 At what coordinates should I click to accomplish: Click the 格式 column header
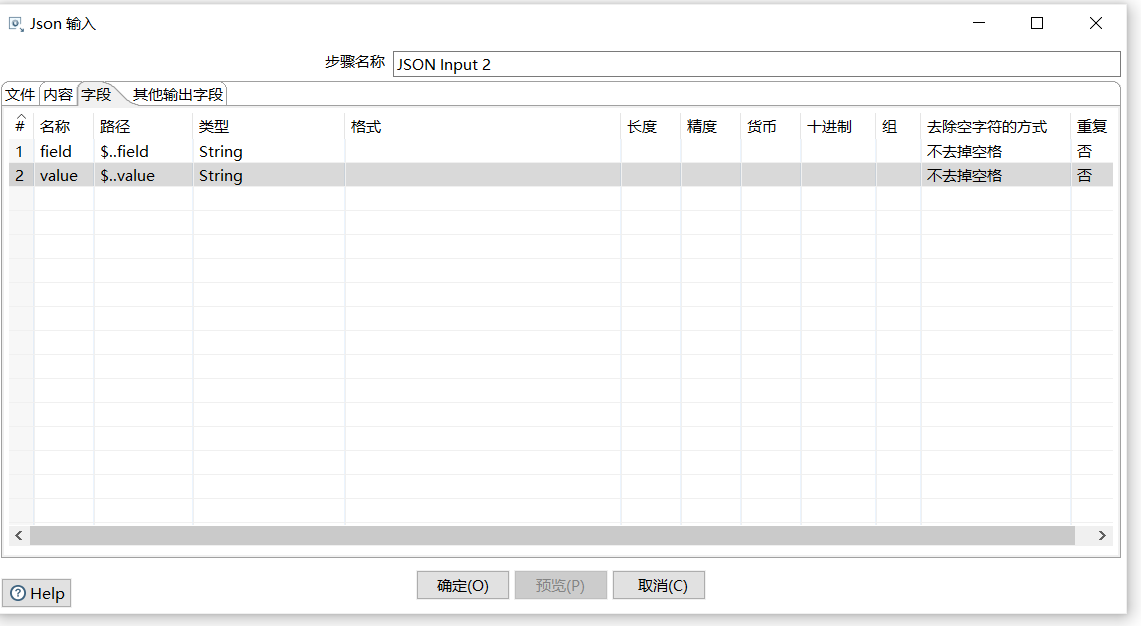483,127
